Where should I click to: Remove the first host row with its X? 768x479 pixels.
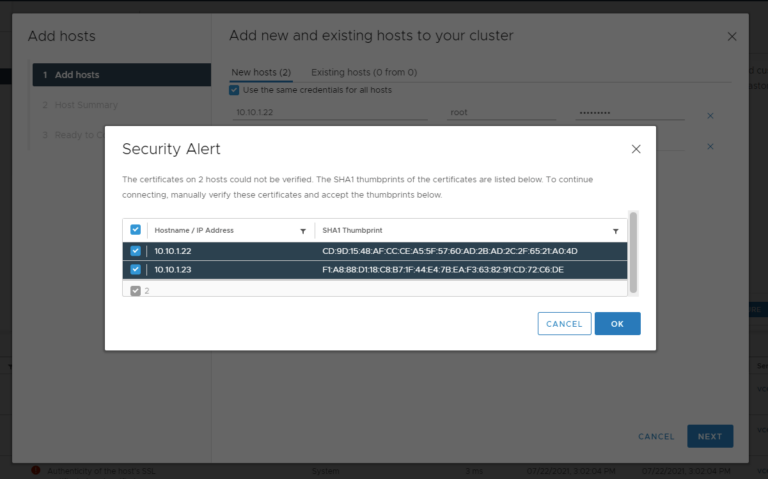pyautogui.click(x=710, y=116)
